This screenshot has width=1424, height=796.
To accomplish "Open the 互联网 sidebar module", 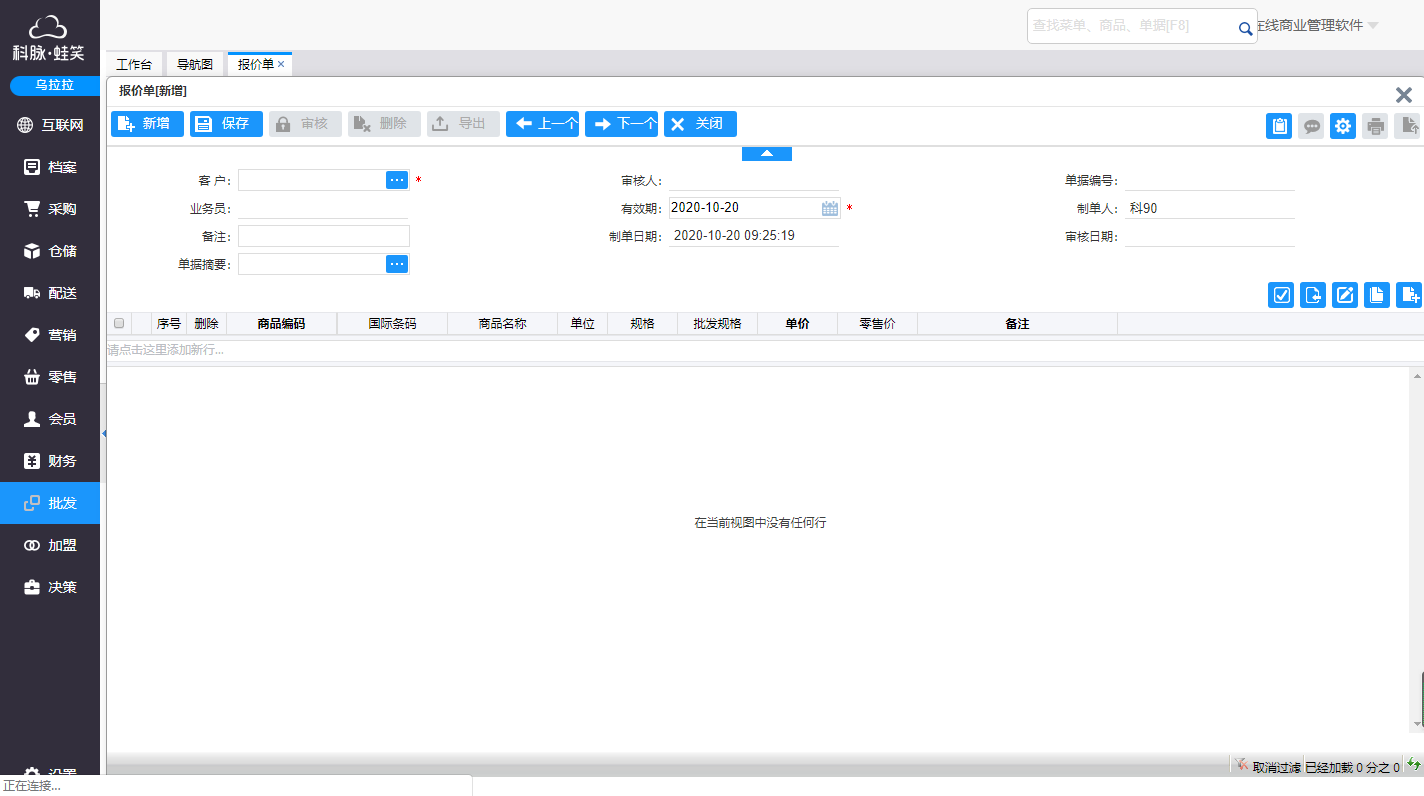I will coord(50,125).
